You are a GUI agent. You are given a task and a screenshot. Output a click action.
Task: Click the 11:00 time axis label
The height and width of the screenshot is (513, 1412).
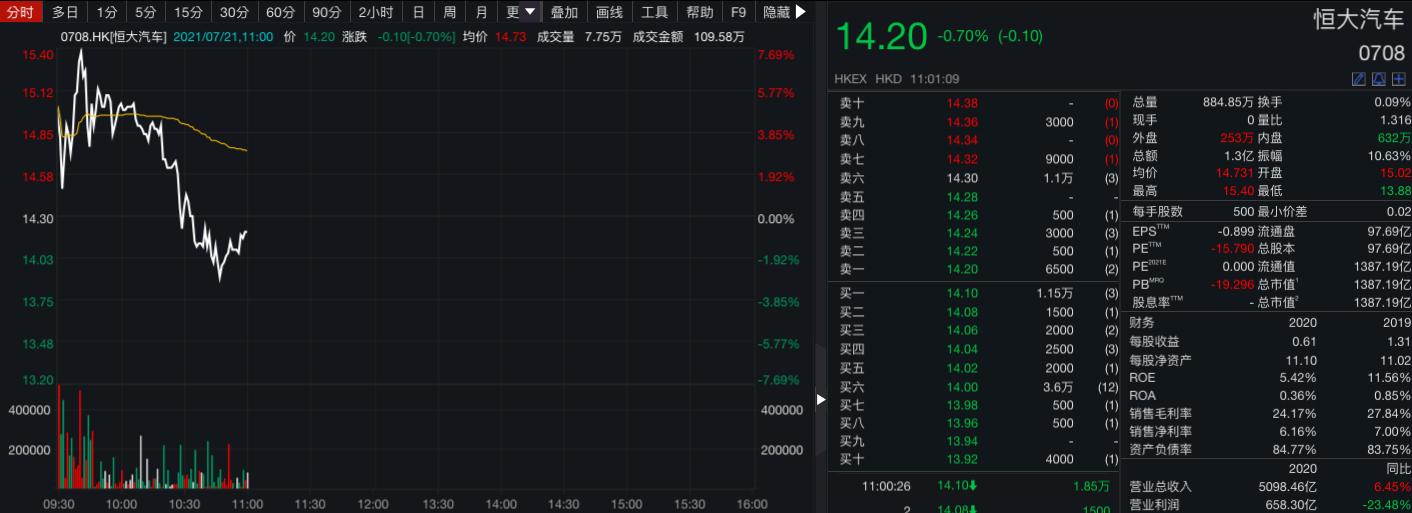pyautogui.click(x=247, y=504)
